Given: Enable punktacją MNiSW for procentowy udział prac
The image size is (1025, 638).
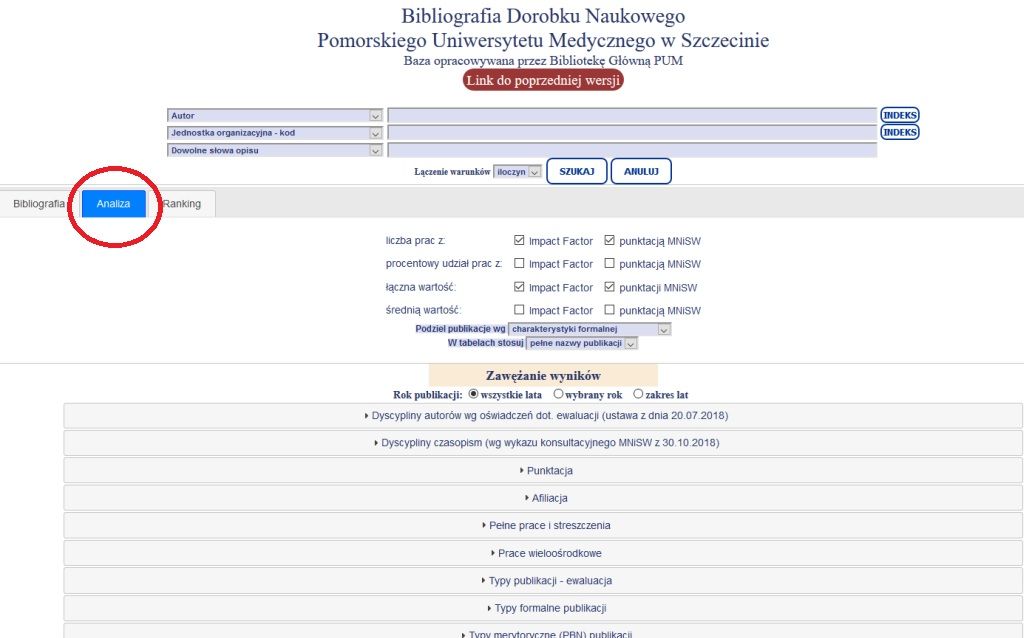Looking at the screenshot, I should click(x=610, y=264).
